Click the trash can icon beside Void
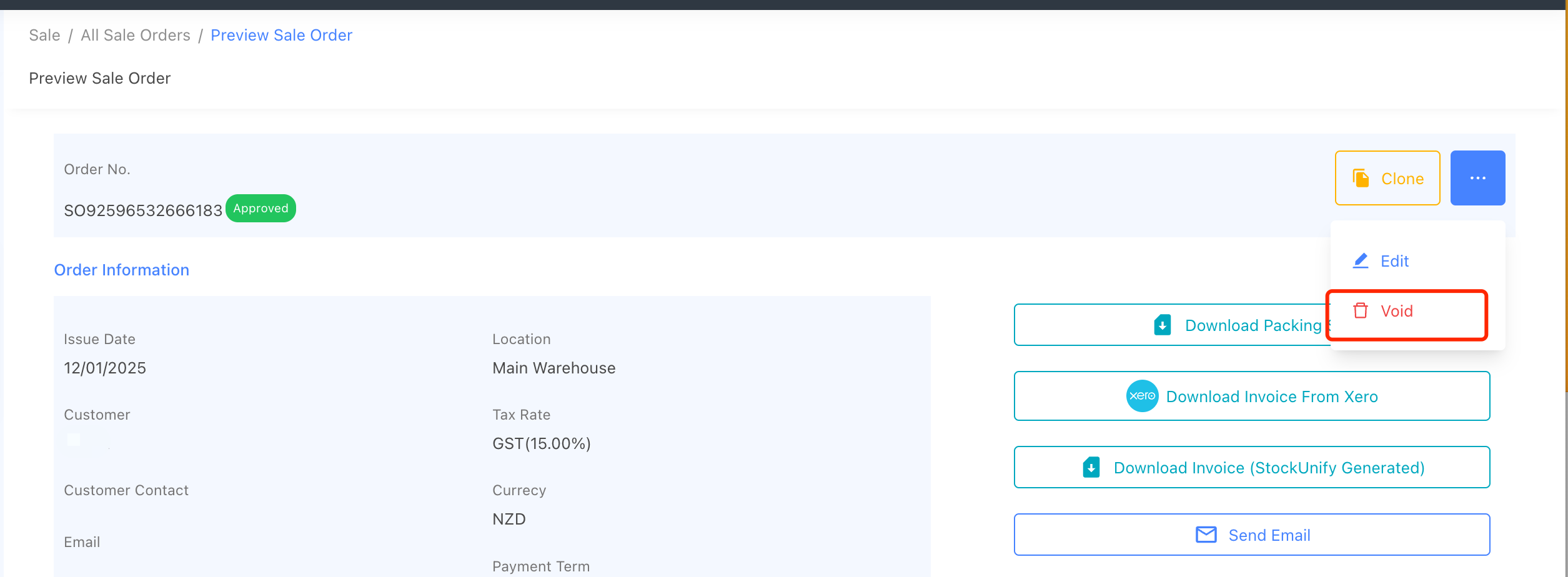The image size is (1568, 577). (1360, 311)
